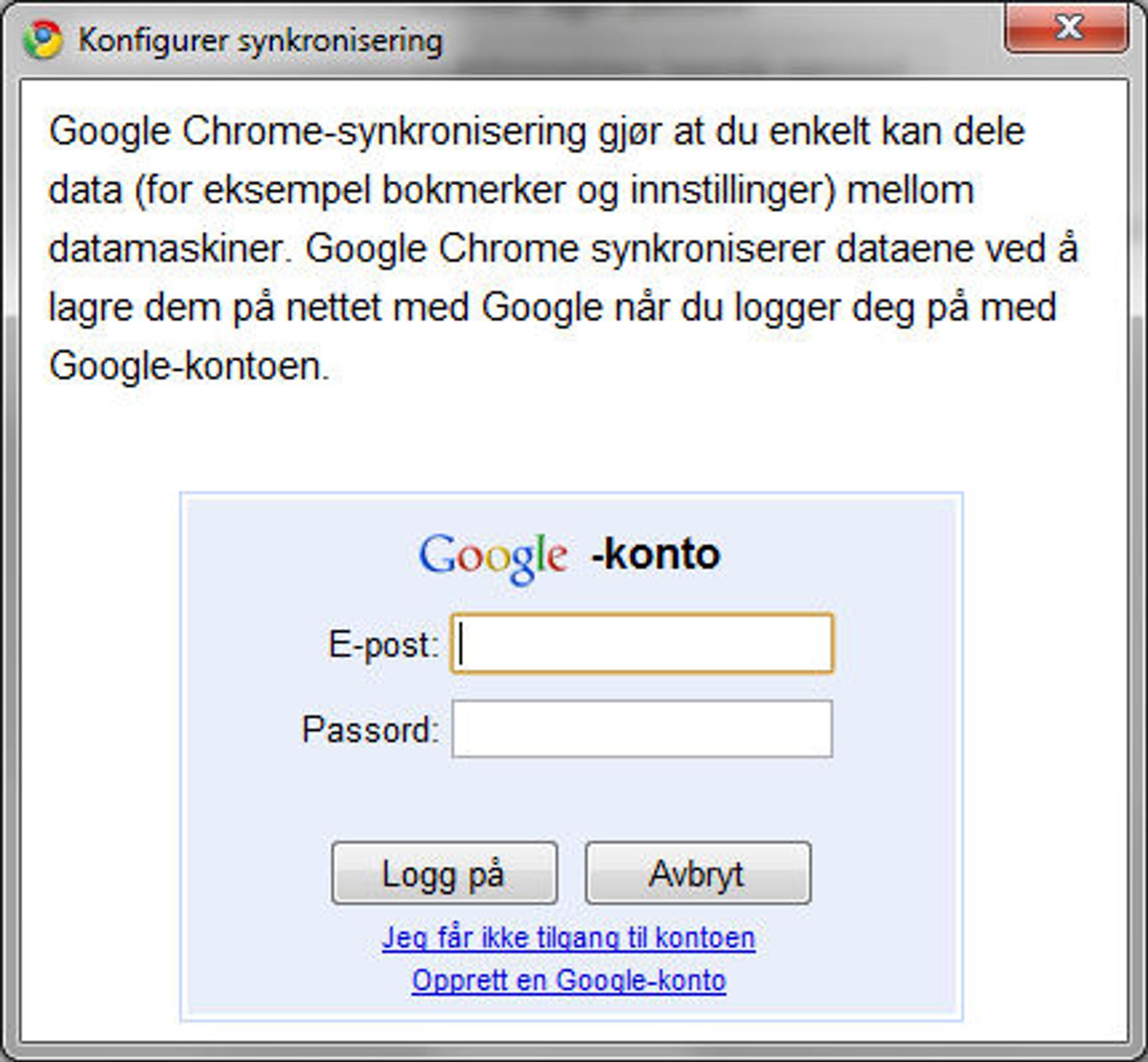The image size is (1148, 1062).
Task: Click the line starting lagre dem på nettet
Action: point(552,308)
